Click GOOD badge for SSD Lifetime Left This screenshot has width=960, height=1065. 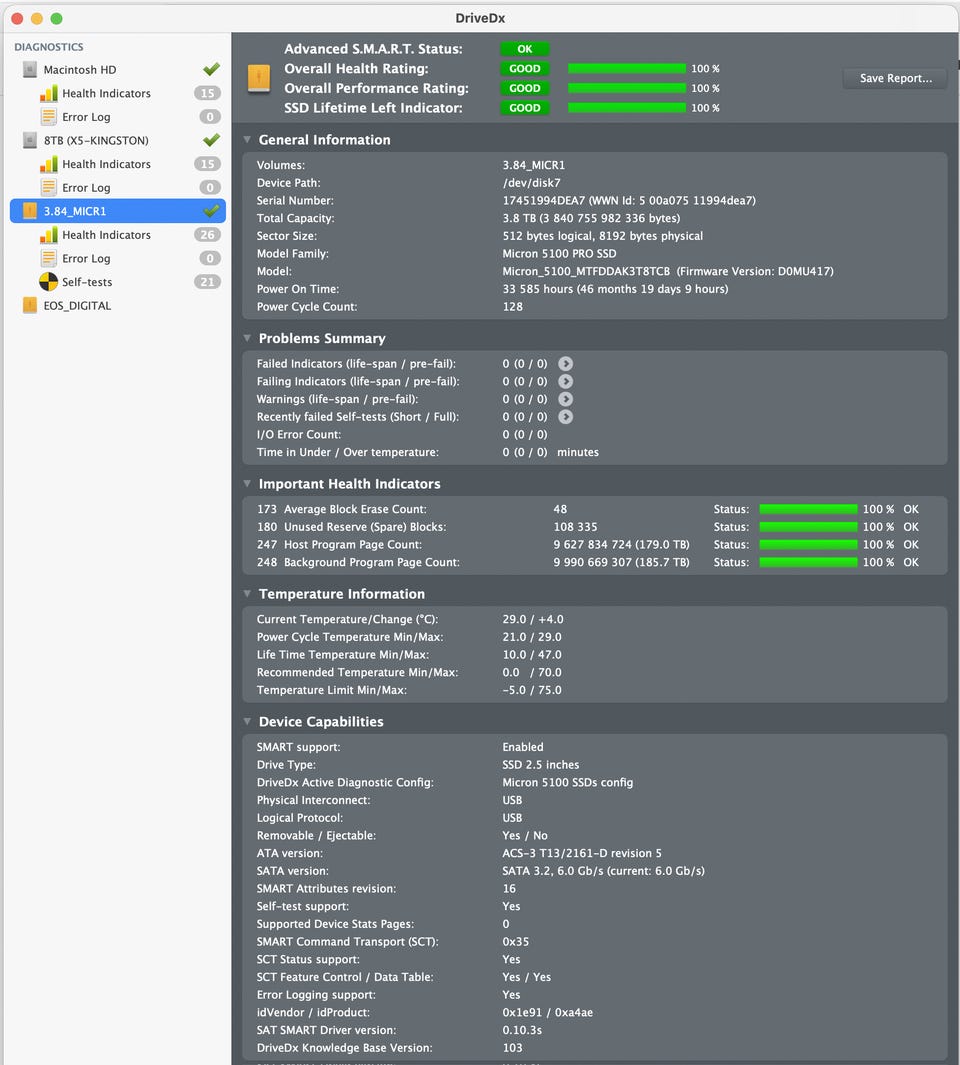coord(525,108)
